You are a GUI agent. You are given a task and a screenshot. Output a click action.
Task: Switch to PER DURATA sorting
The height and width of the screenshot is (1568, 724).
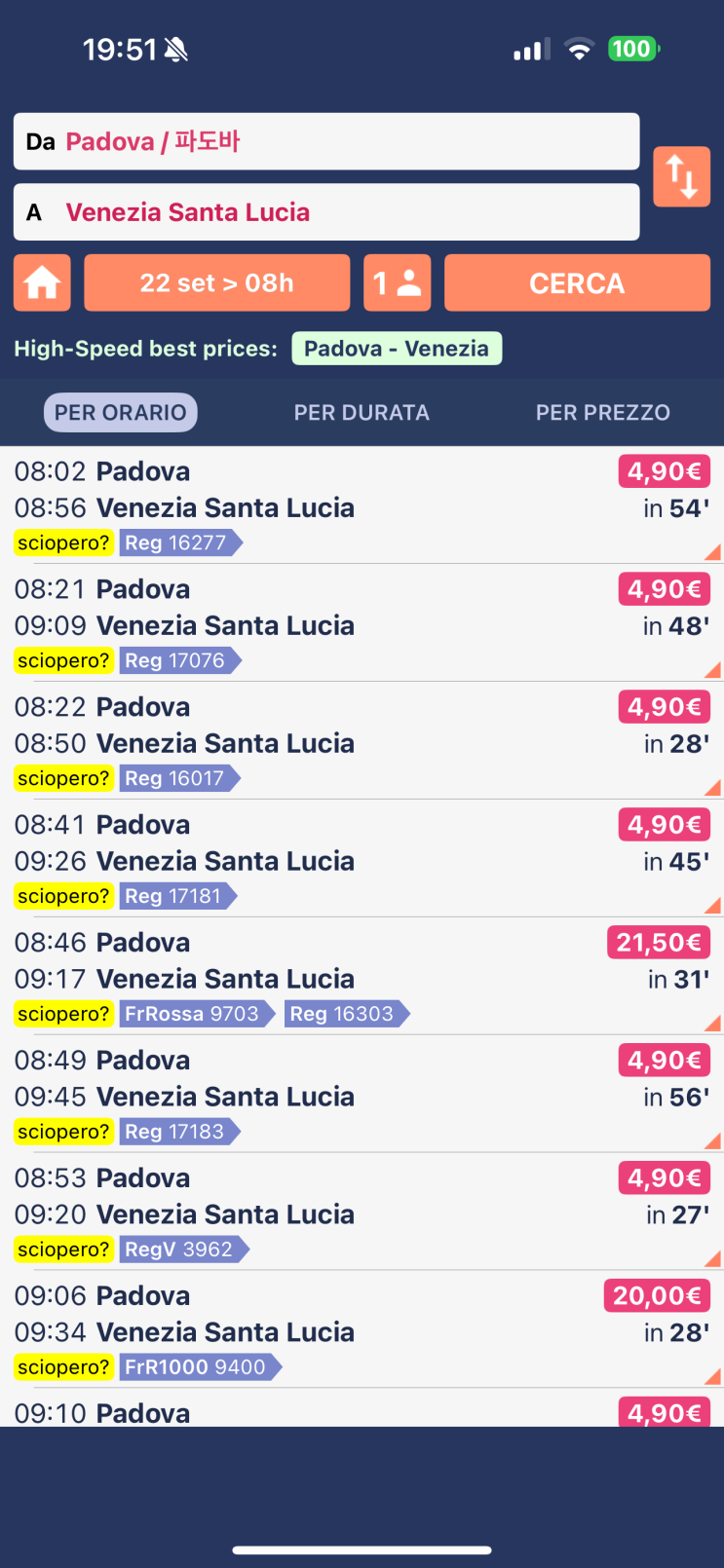click(362, 413)
